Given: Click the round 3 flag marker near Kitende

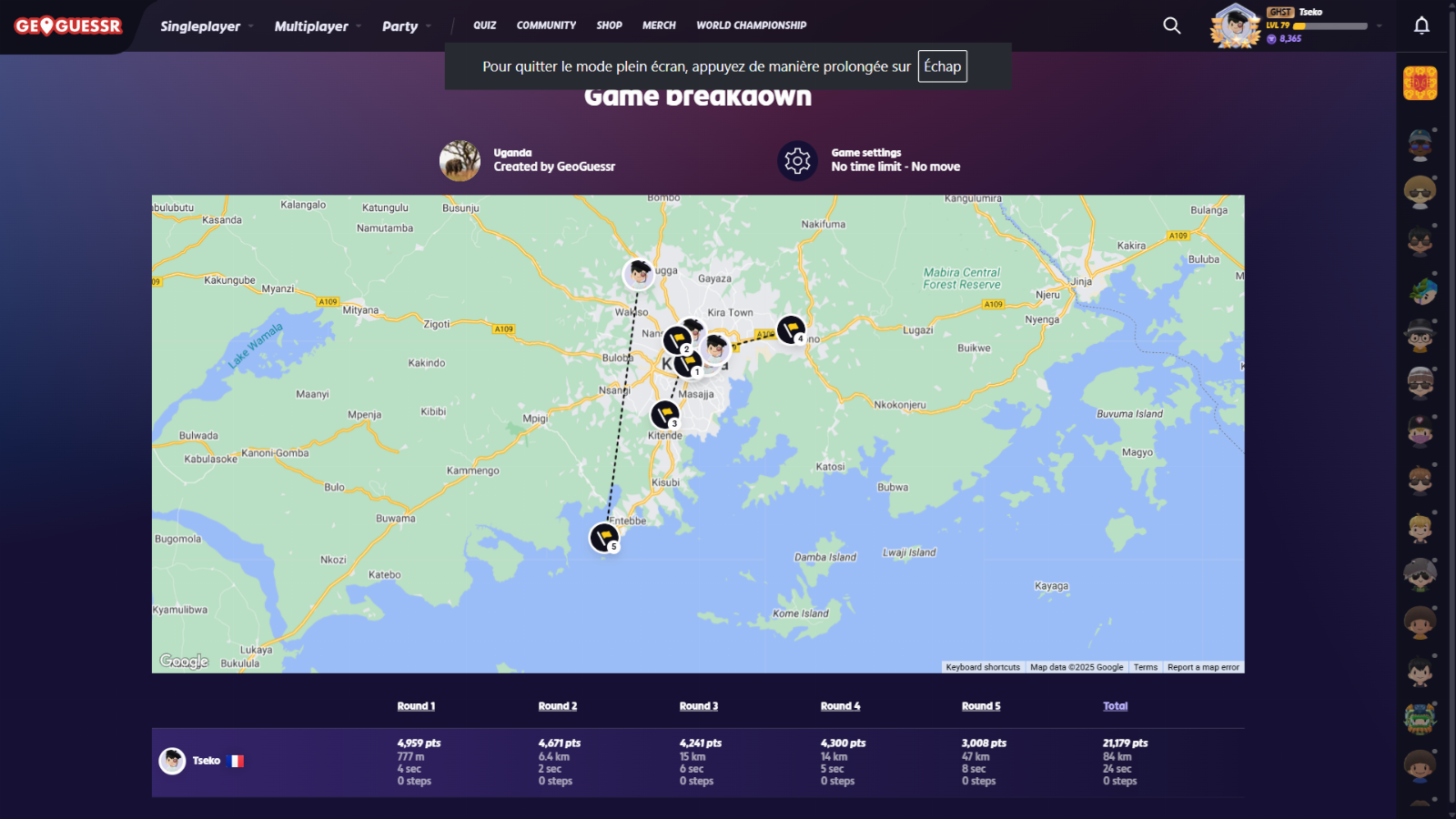Looking at the screenshot, I should [665, 414].
